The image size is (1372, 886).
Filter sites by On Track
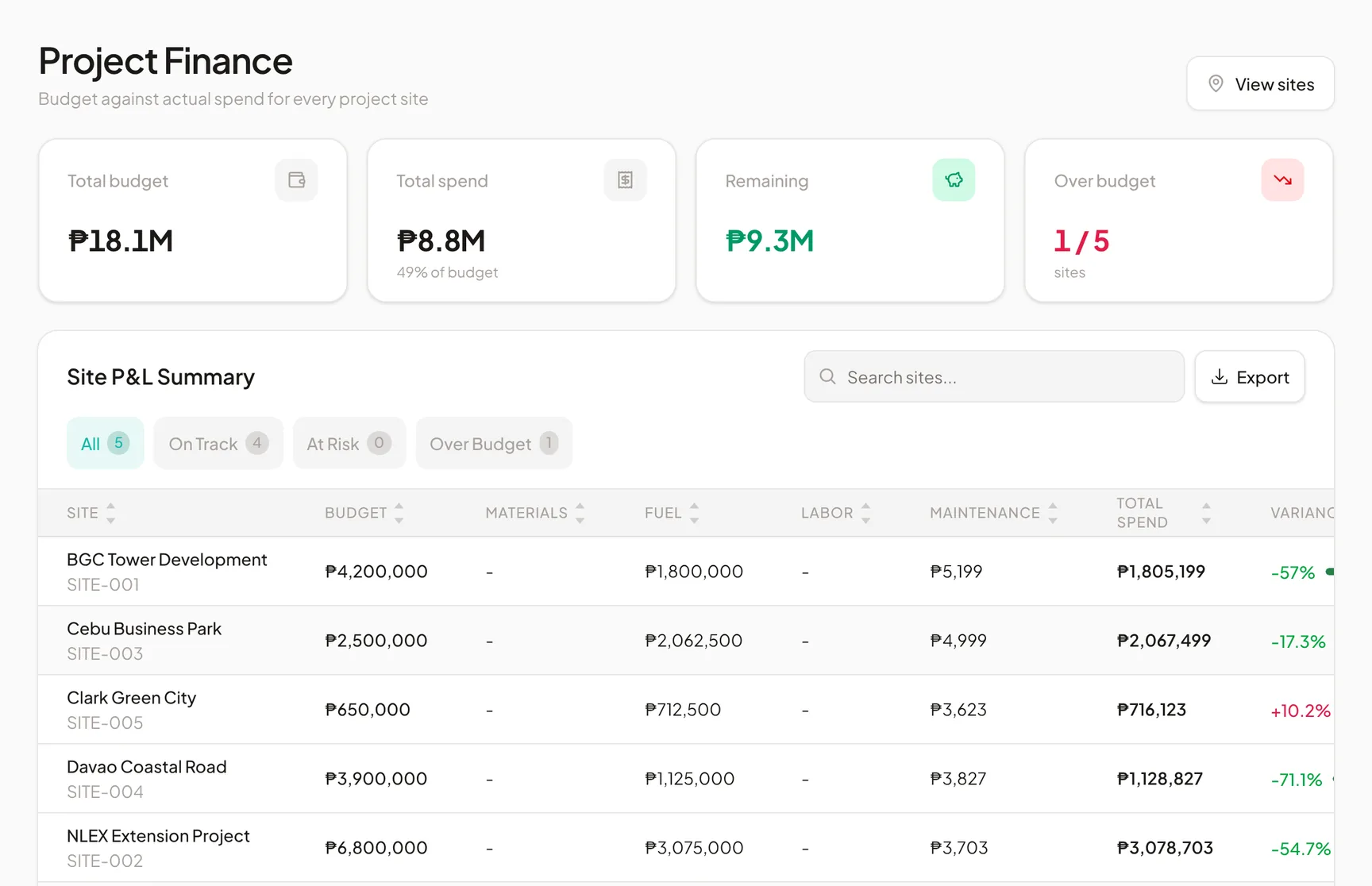[x=218, y=443]
